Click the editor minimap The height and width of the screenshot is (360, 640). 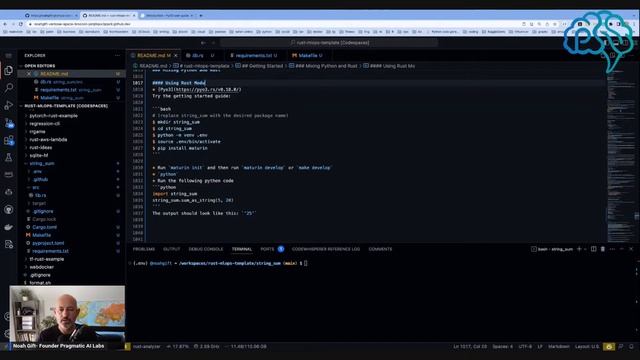[x=620, y=155]
